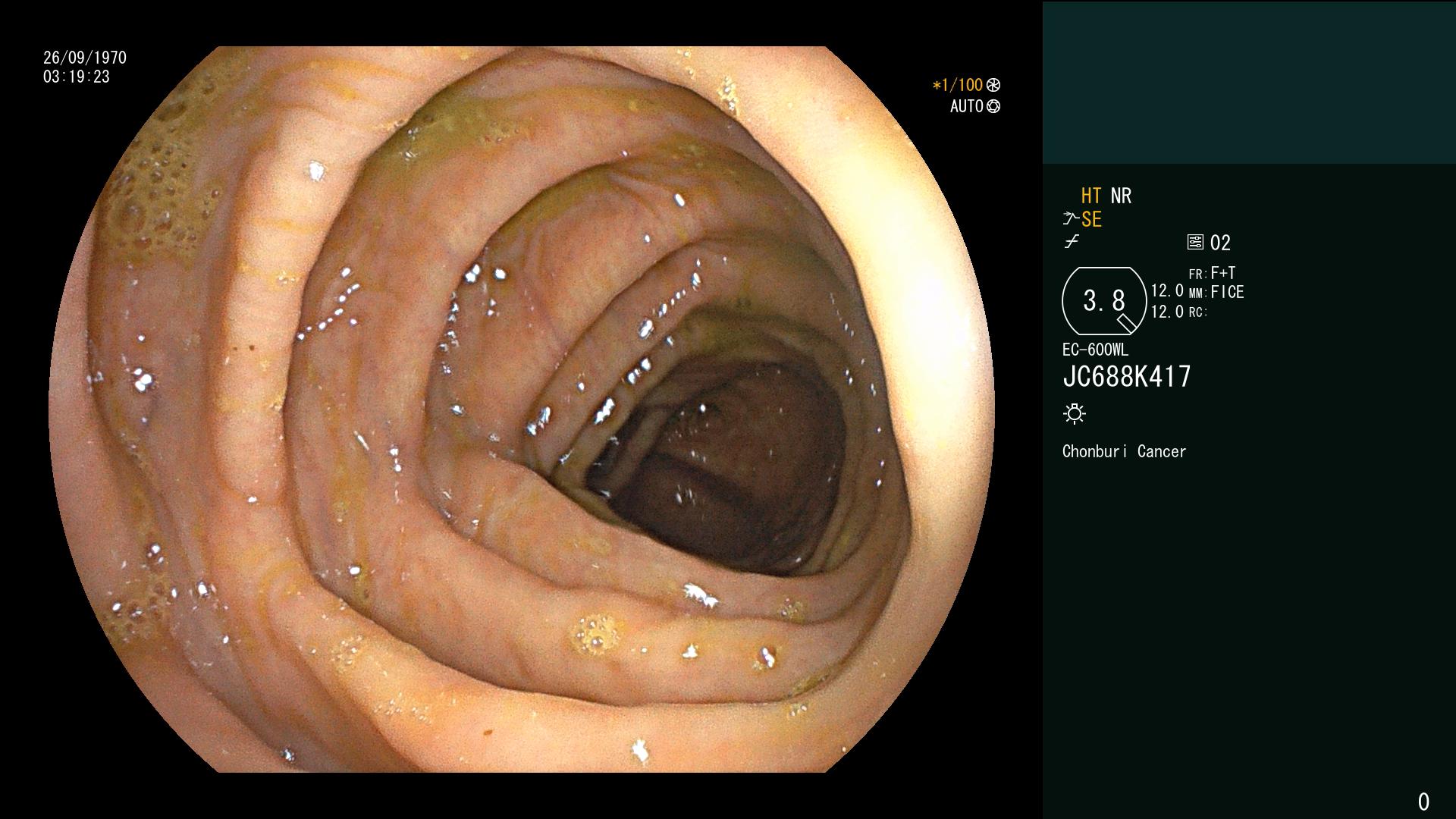The width and height of the screenshot is (1456, 819).
Task: Click the RC: label
Action: [1198, 312]
